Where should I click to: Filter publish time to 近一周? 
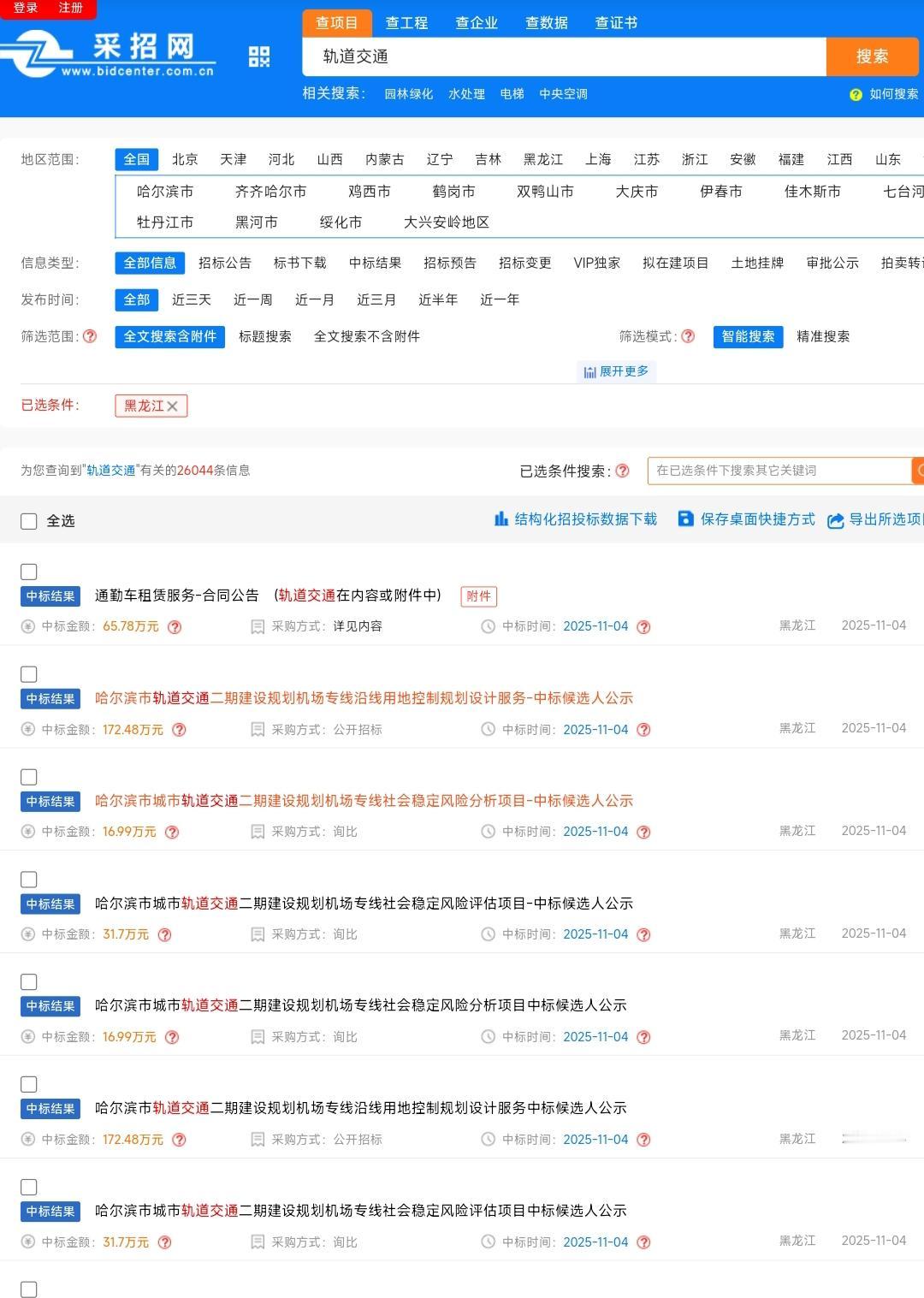point(253,299)
